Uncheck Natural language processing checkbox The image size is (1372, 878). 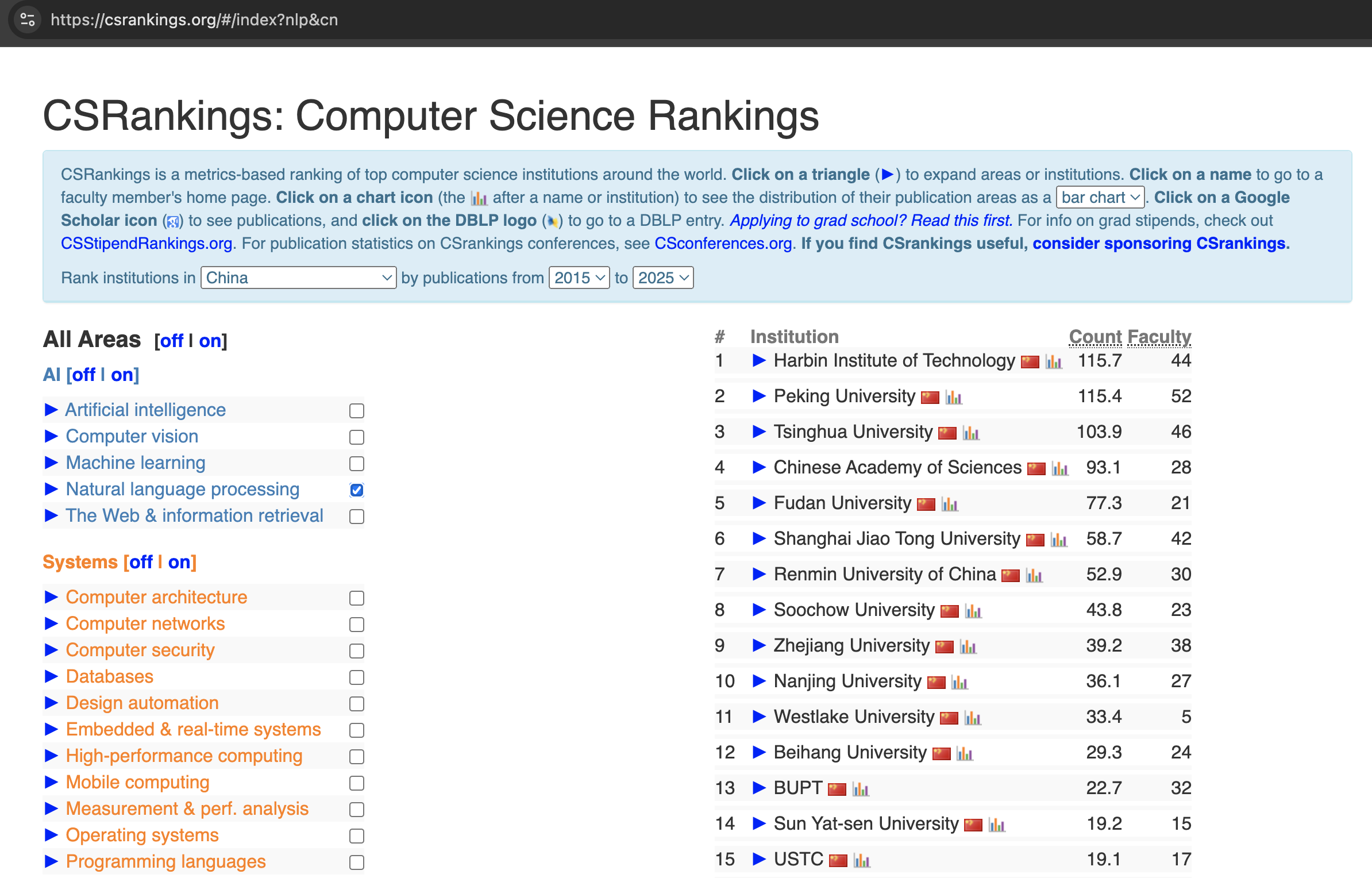tap(357, 490)
